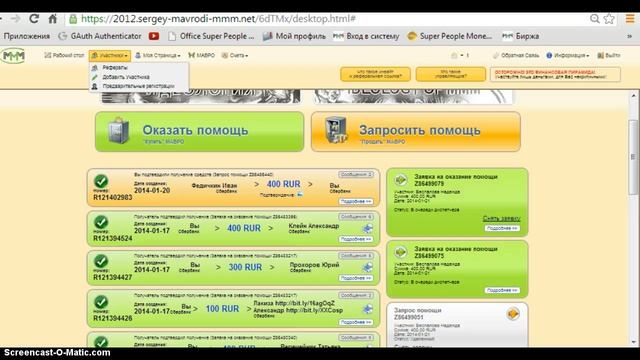The height and width of the screenshot is (360, 640).
Task: Open Сообщения on order R121394427
Action: [356, 256]
